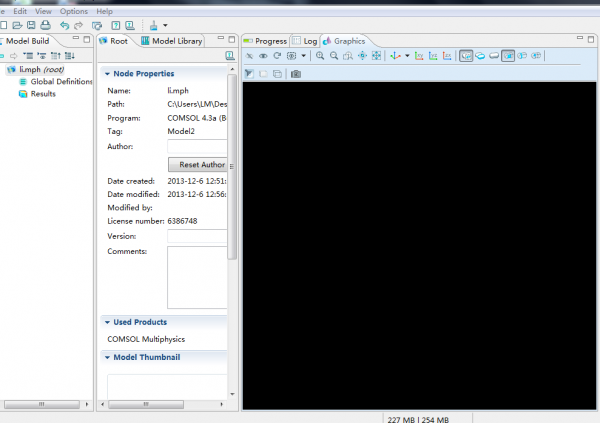Take an image snapshot with camera icon
Viewport: 600px width, 423px height.
(296, 73)
